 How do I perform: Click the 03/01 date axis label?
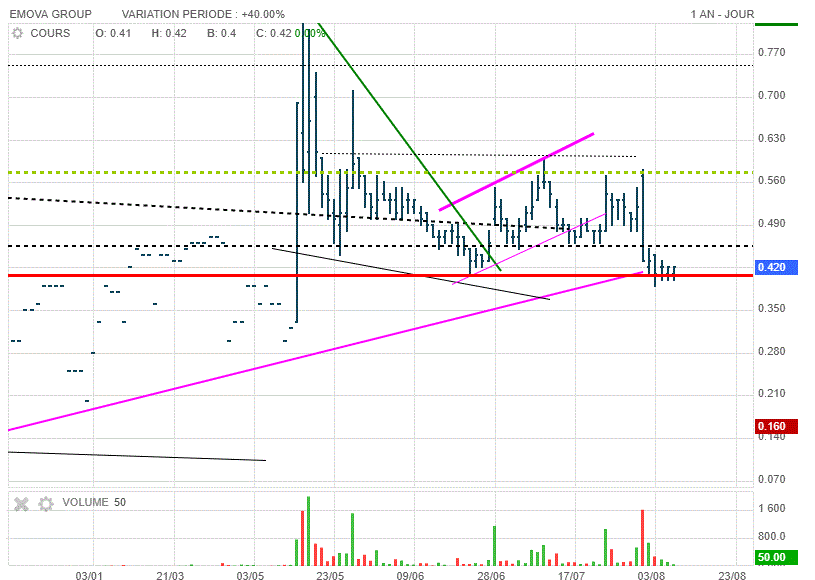(89, 575)
